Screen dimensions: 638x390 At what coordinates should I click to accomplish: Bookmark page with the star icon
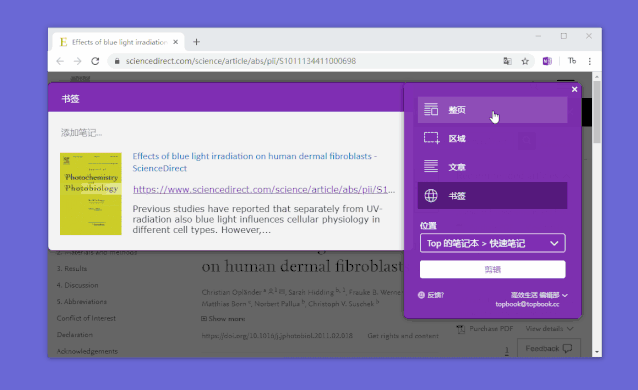tap(525, 61)
